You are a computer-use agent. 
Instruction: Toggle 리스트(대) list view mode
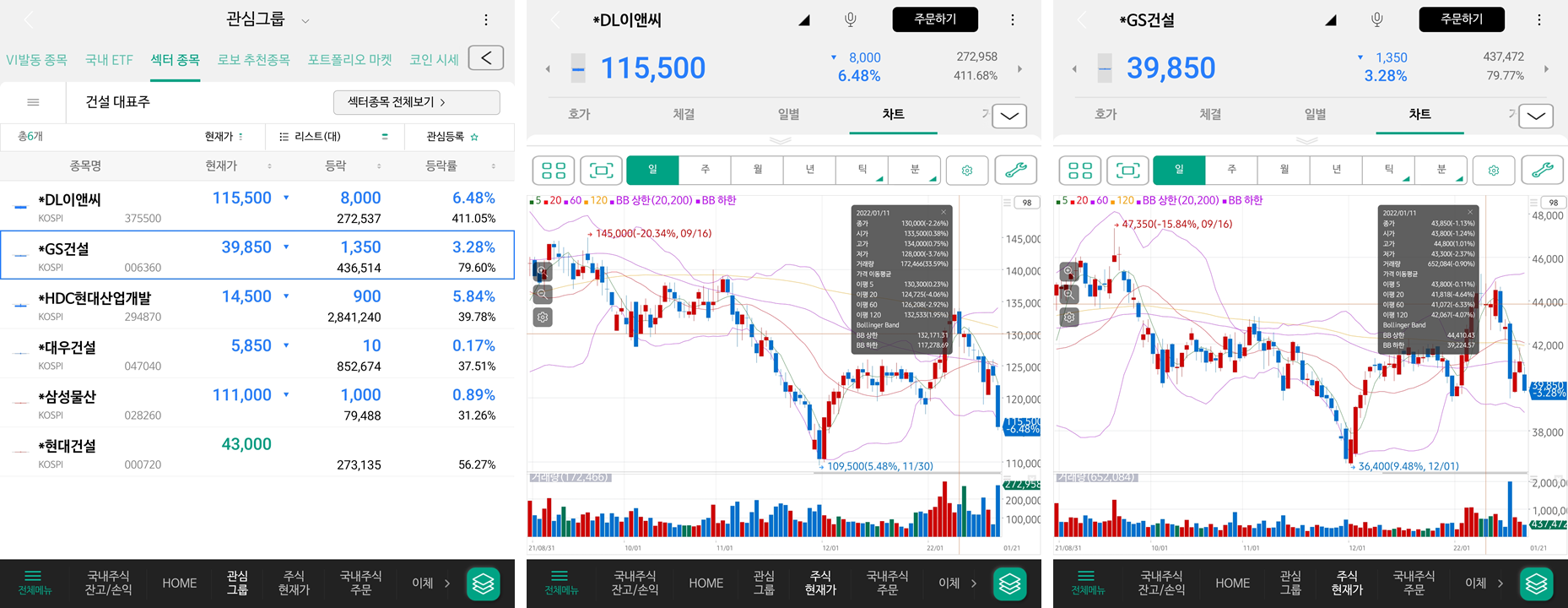tap(333, 137)
